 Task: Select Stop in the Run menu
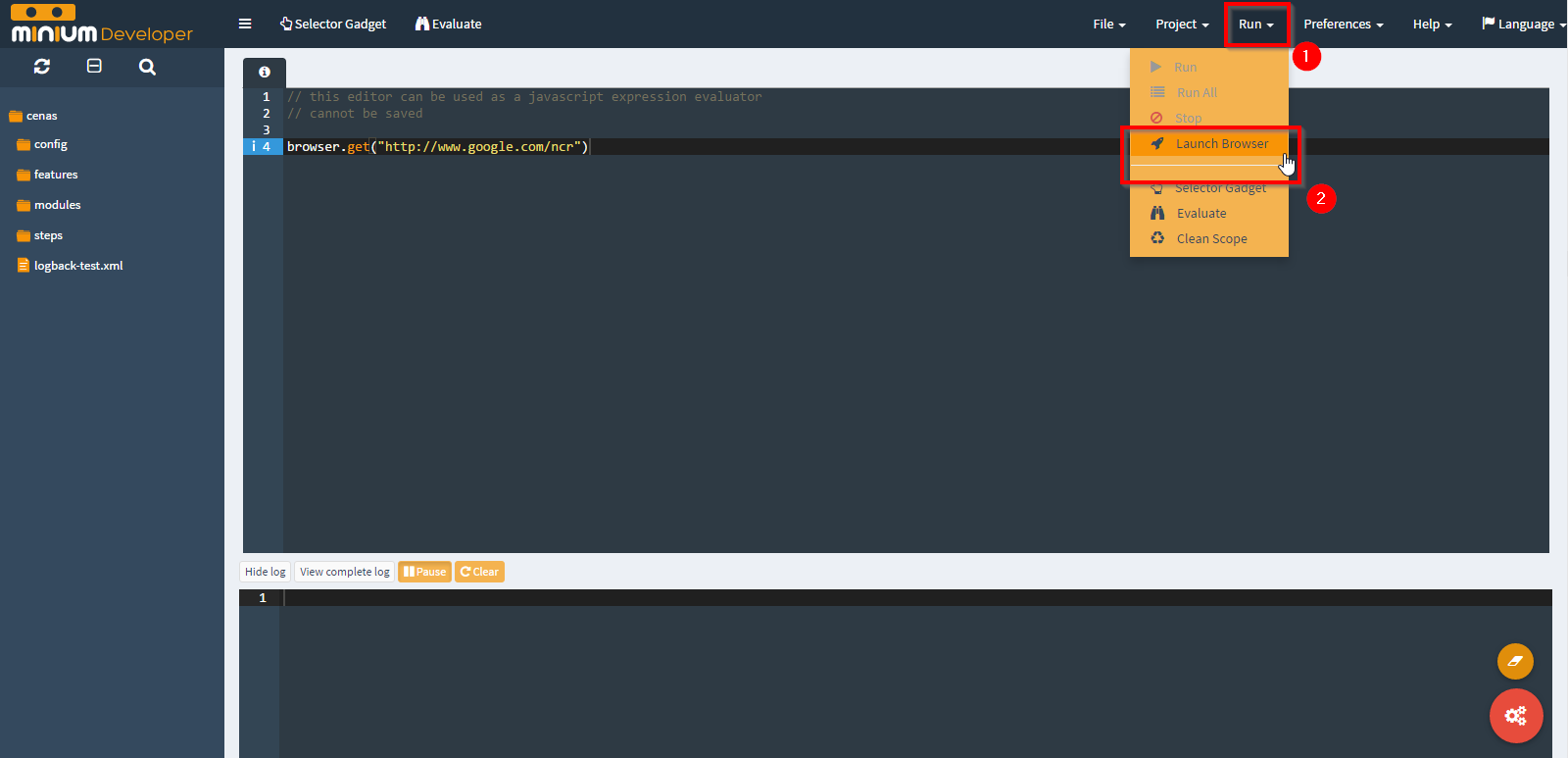1209,118
